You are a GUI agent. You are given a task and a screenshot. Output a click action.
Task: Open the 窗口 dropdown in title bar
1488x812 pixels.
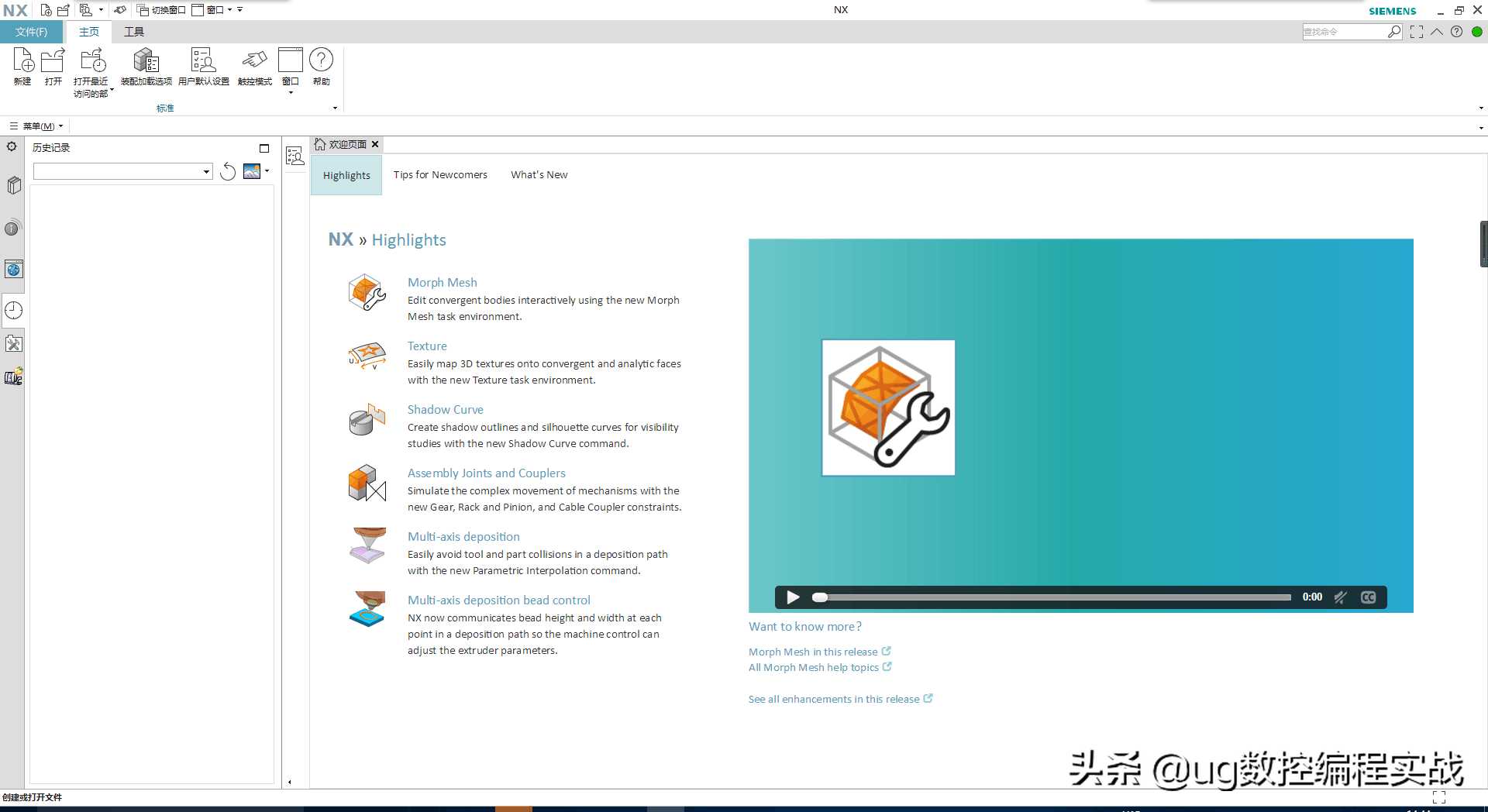click(x=212, y=10)
